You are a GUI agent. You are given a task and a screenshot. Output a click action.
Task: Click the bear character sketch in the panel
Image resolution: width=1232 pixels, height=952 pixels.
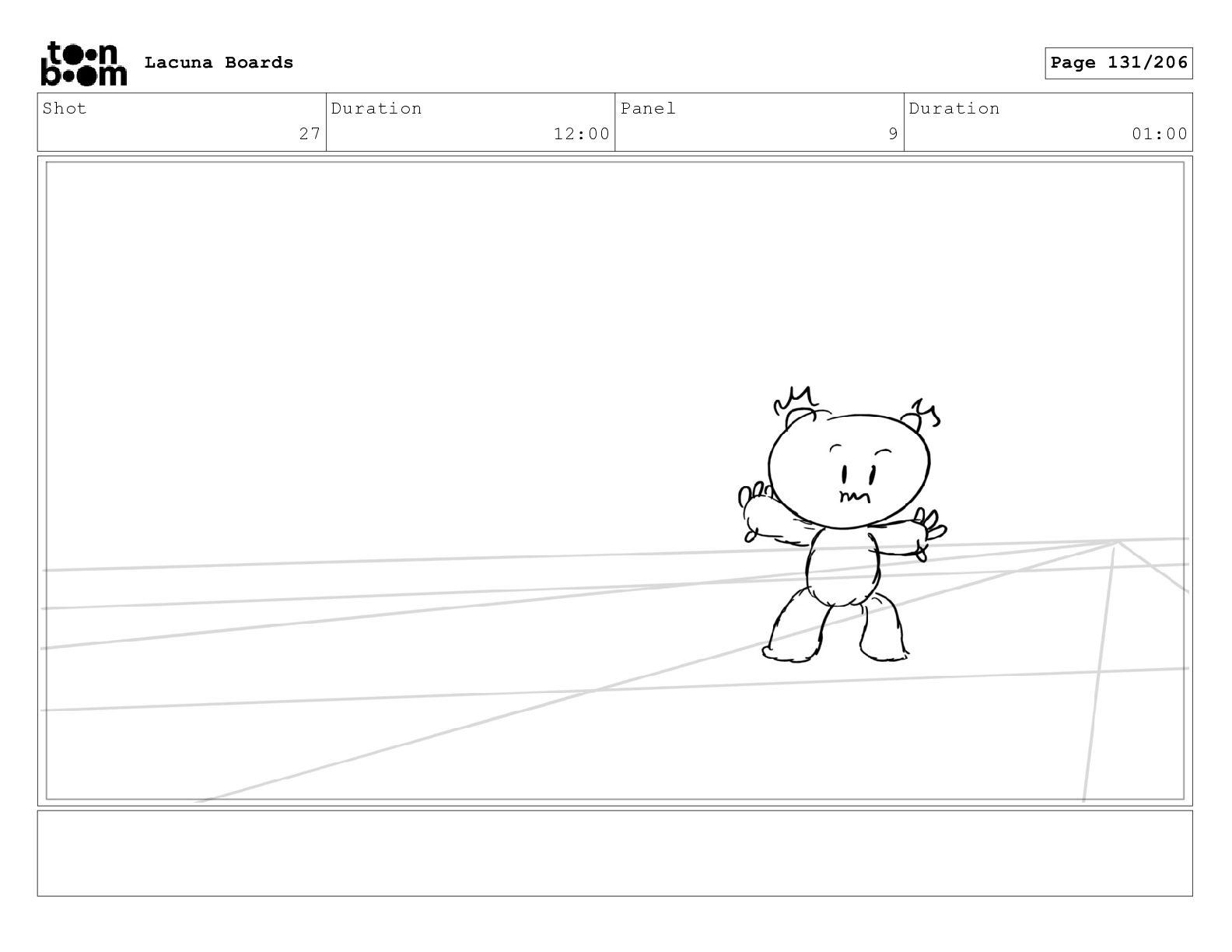842,525
